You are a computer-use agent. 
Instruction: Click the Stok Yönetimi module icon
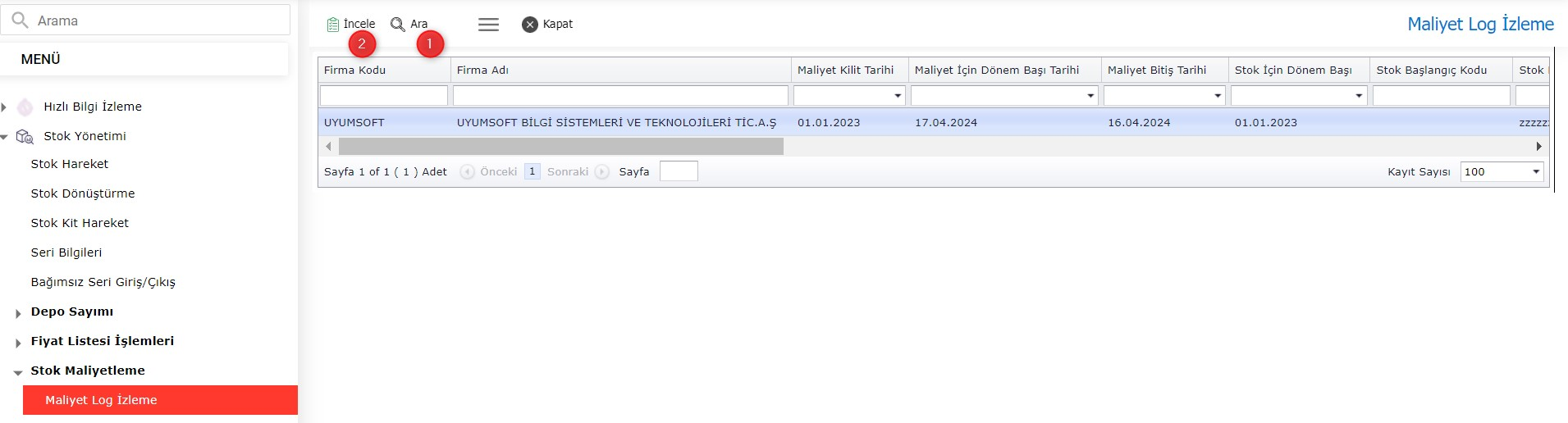pos(25,136)
